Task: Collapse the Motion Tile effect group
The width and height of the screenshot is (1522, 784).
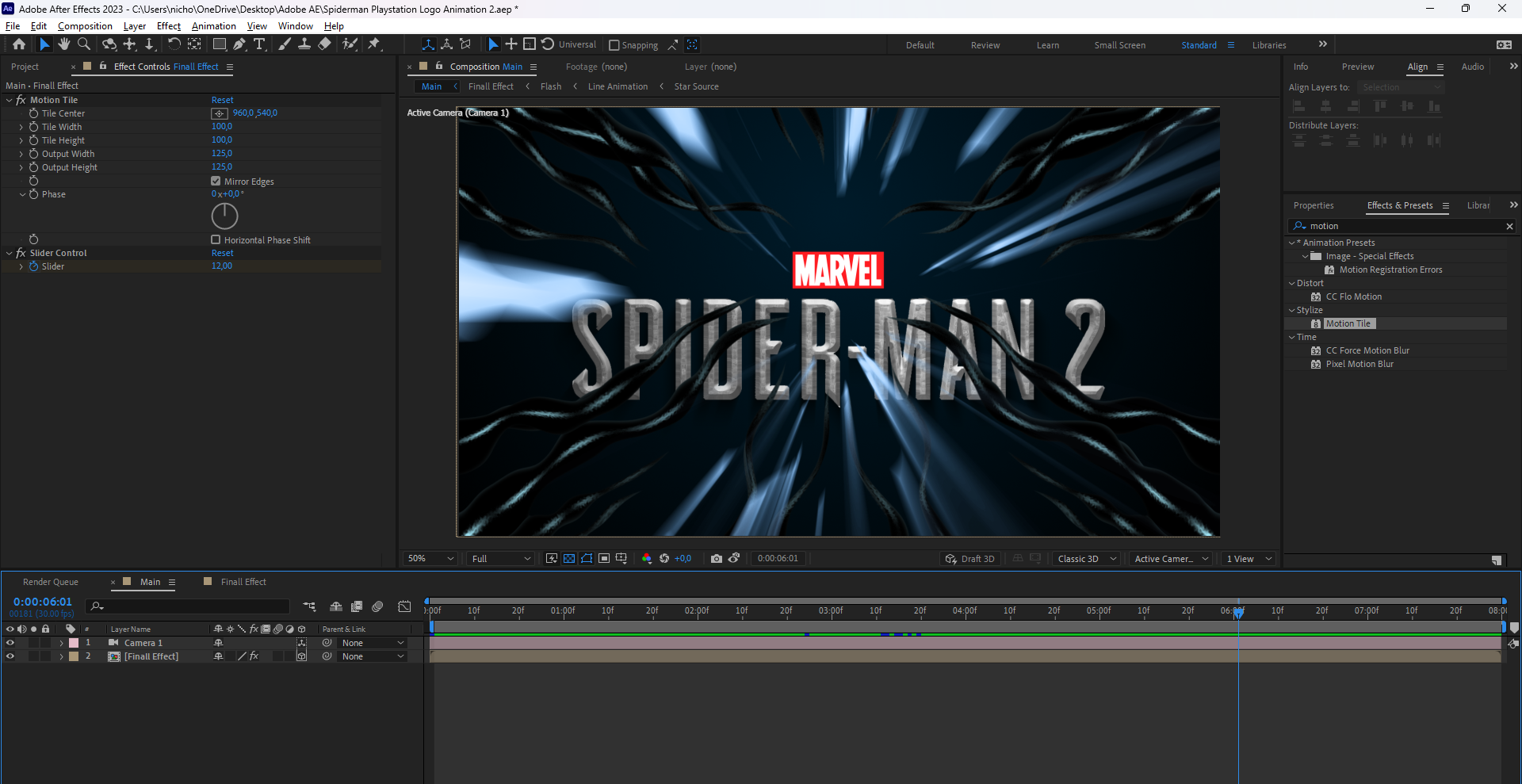Action: pos(9,100)
